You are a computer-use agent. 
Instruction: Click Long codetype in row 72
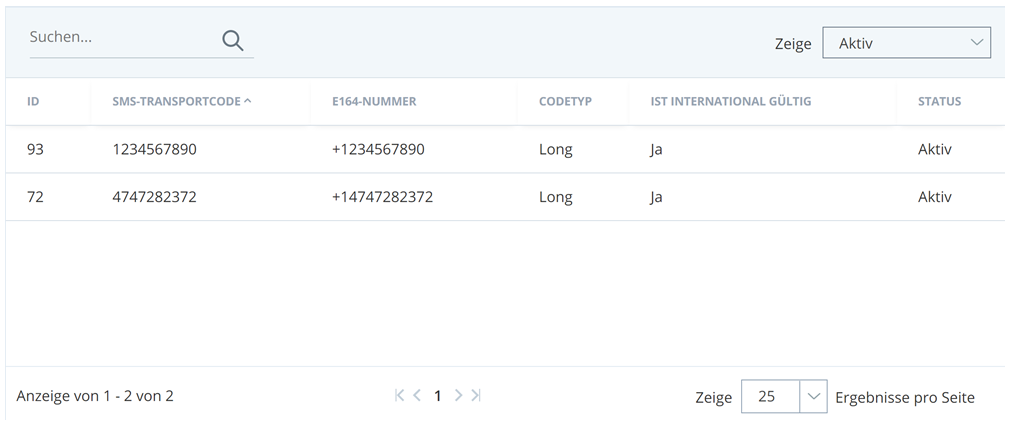556,197
